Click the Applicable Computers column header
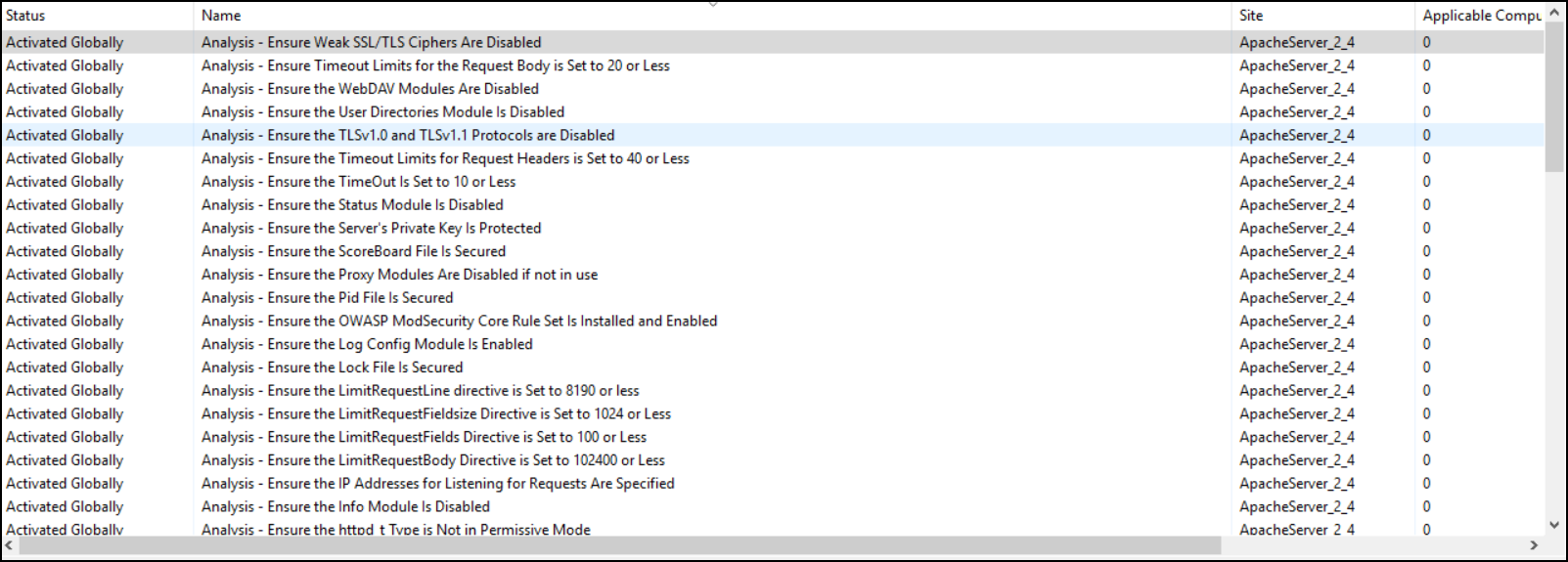 pyautogui.click(x=1479, y=16)
